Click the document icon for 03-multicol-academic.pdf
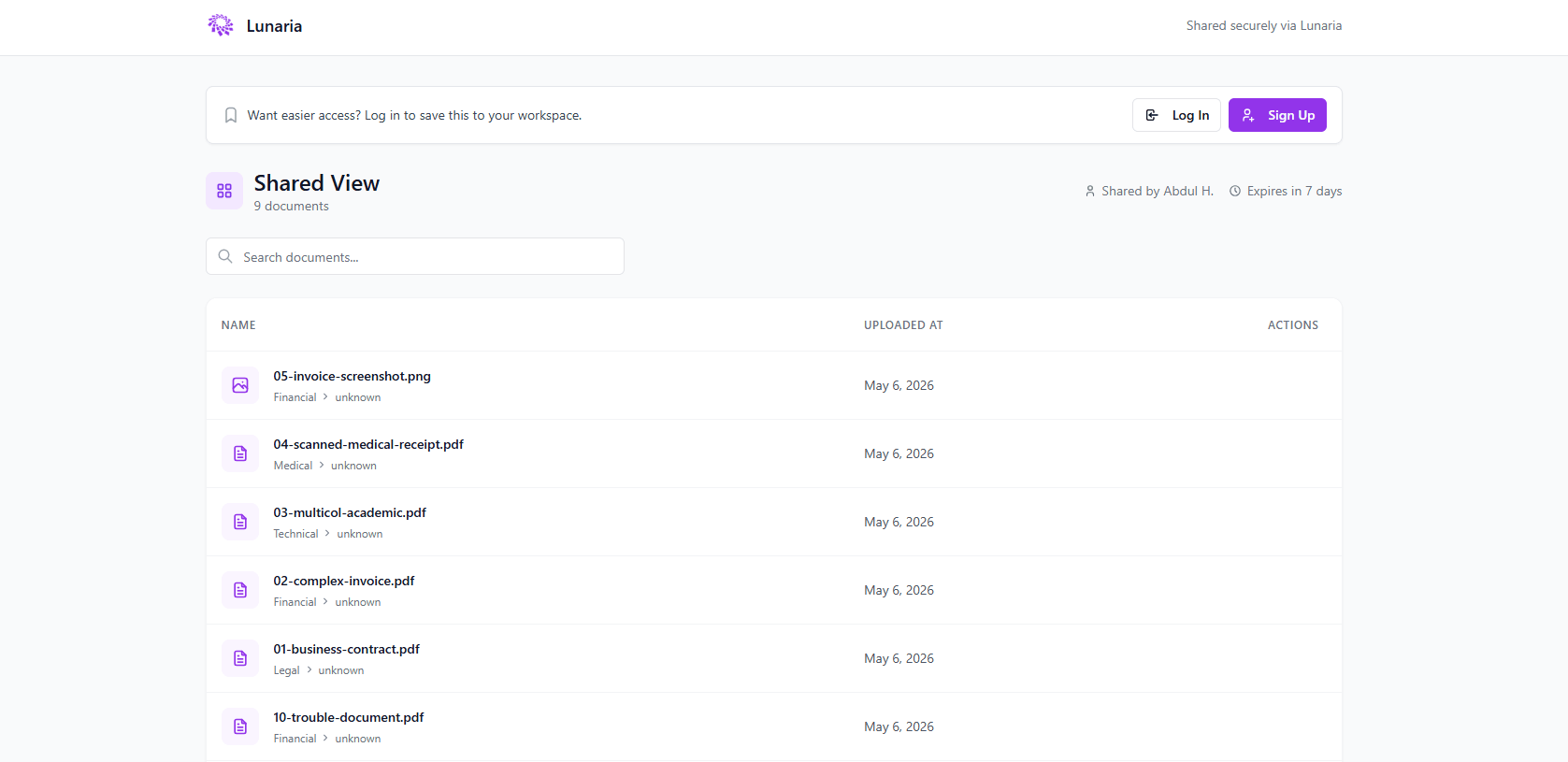The height and width of the screenshot is (762, 1568). pyautogui.click(x=240, y=522)
